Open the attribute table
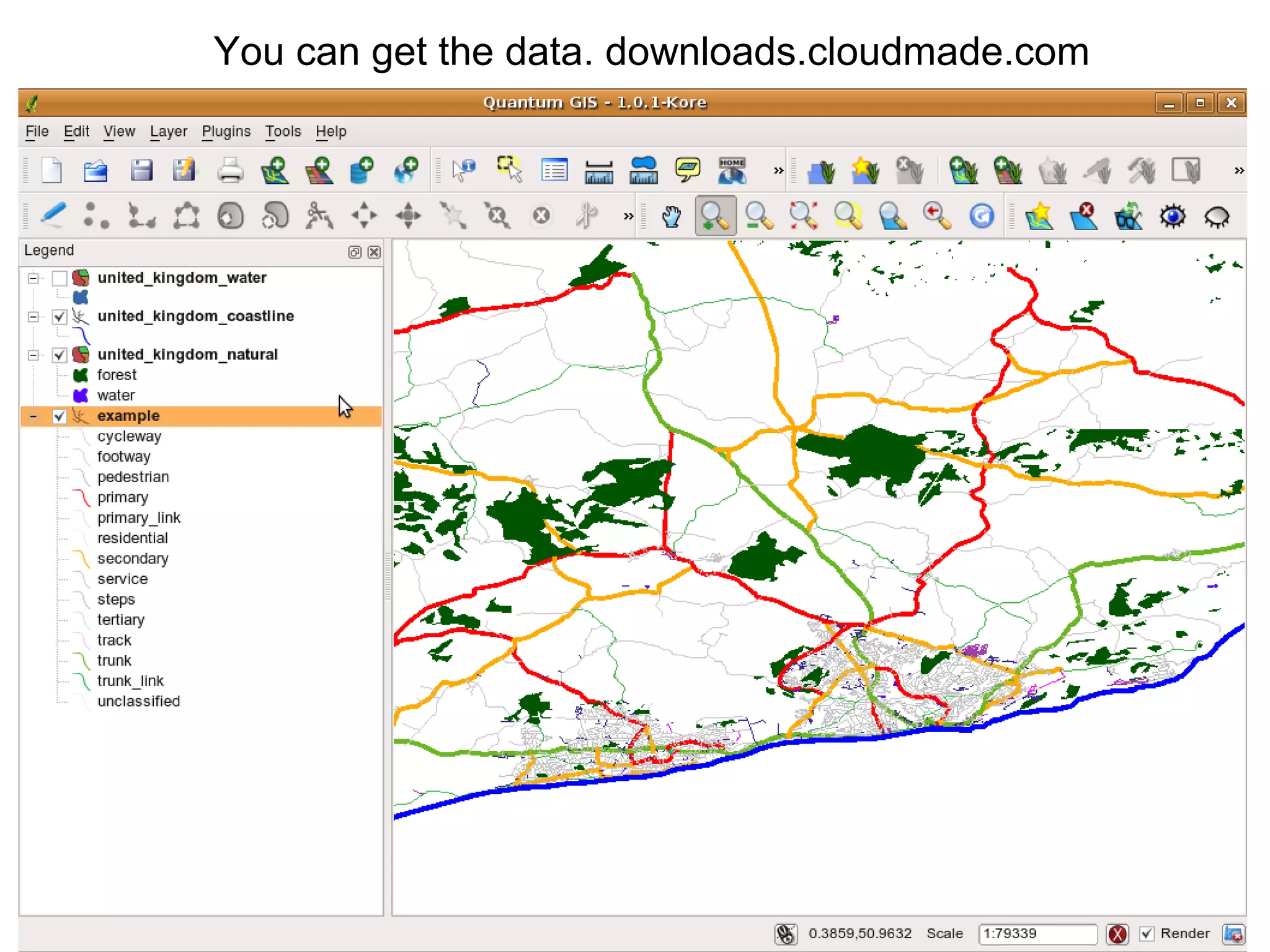Image resolution: width=1270 pixels, height=952 pixels. (554, 170)
